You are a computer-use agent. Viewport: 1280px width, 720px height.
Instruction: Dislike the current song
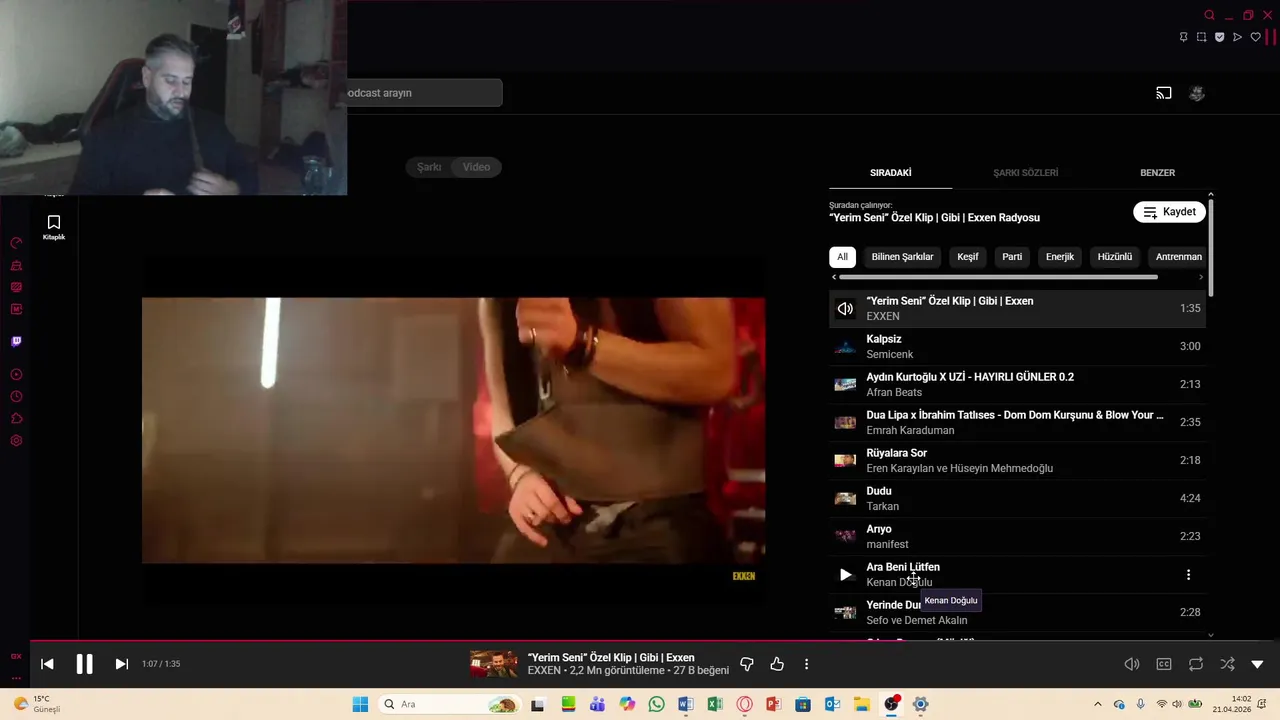[x=746, y=664]
